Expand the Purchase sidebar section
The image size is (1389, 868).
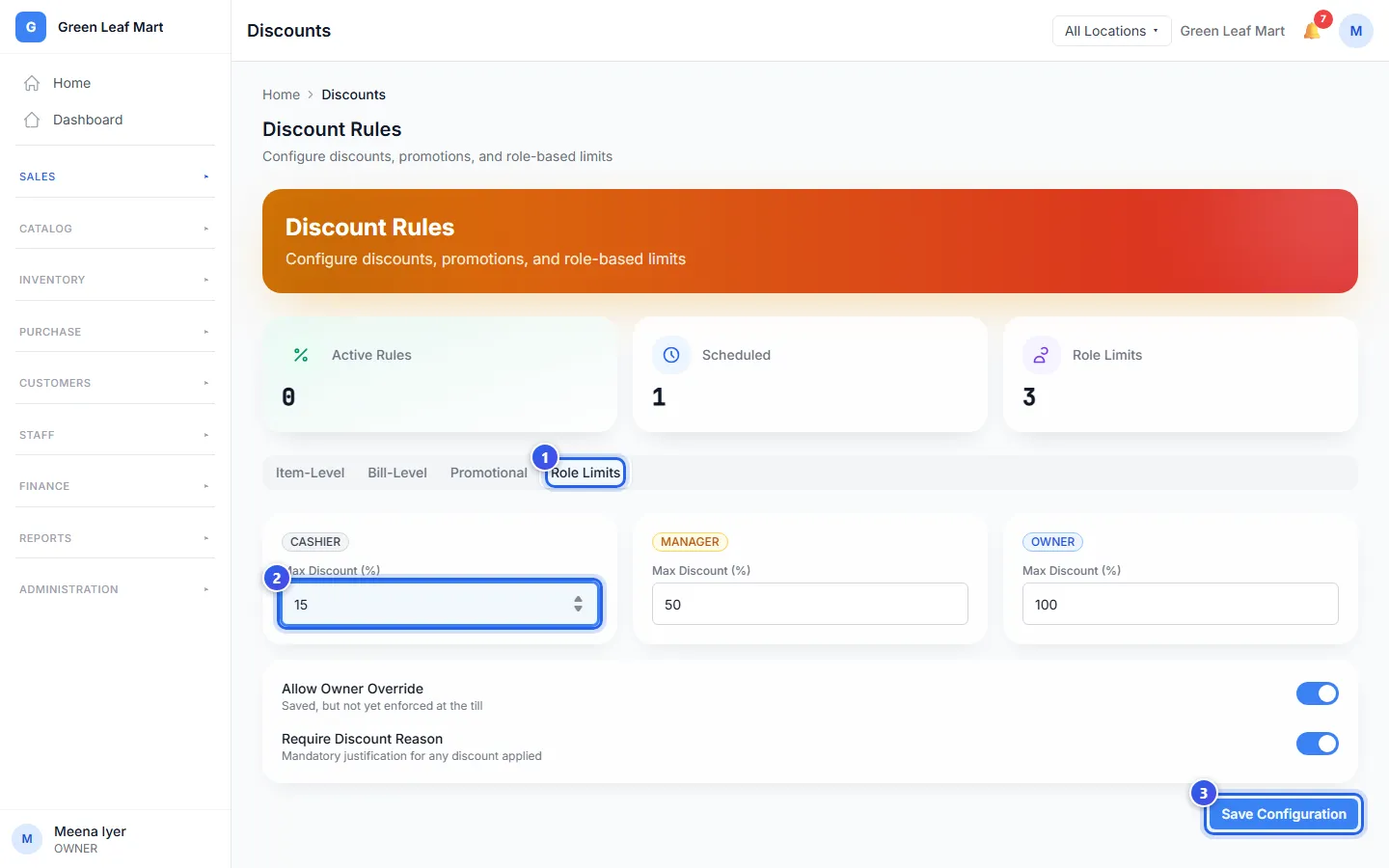point(115,332)
